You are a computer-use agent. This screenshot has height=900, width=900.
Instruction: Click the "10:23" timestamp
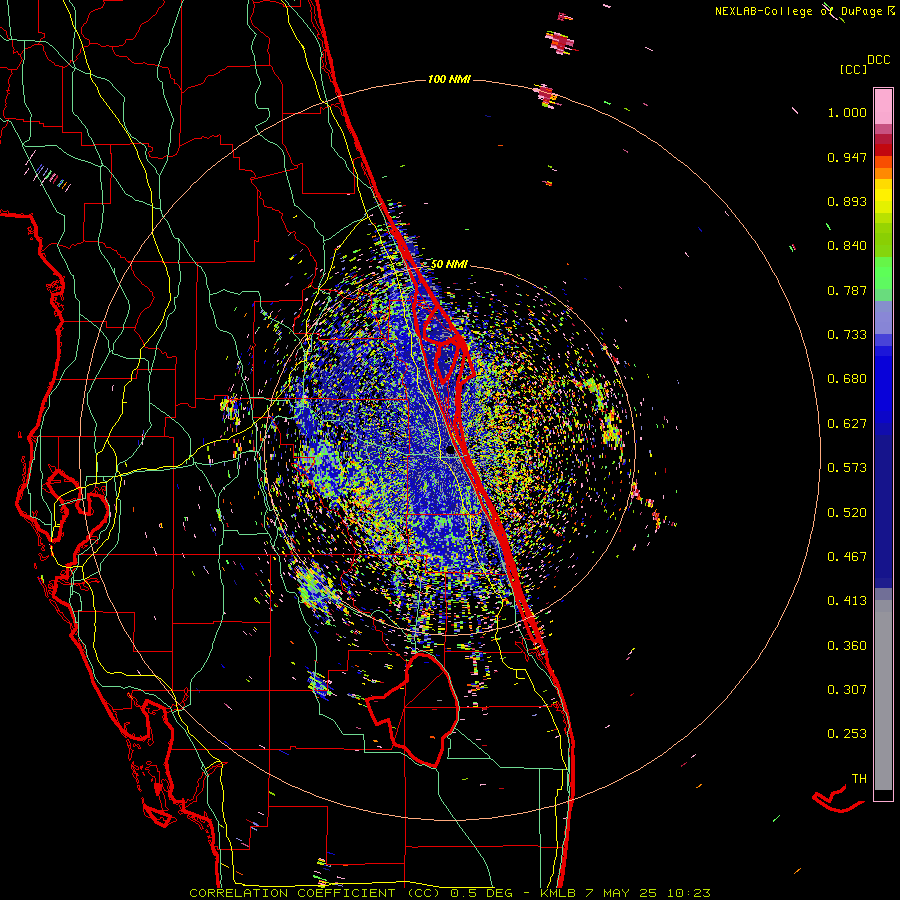tap(688, 893)
